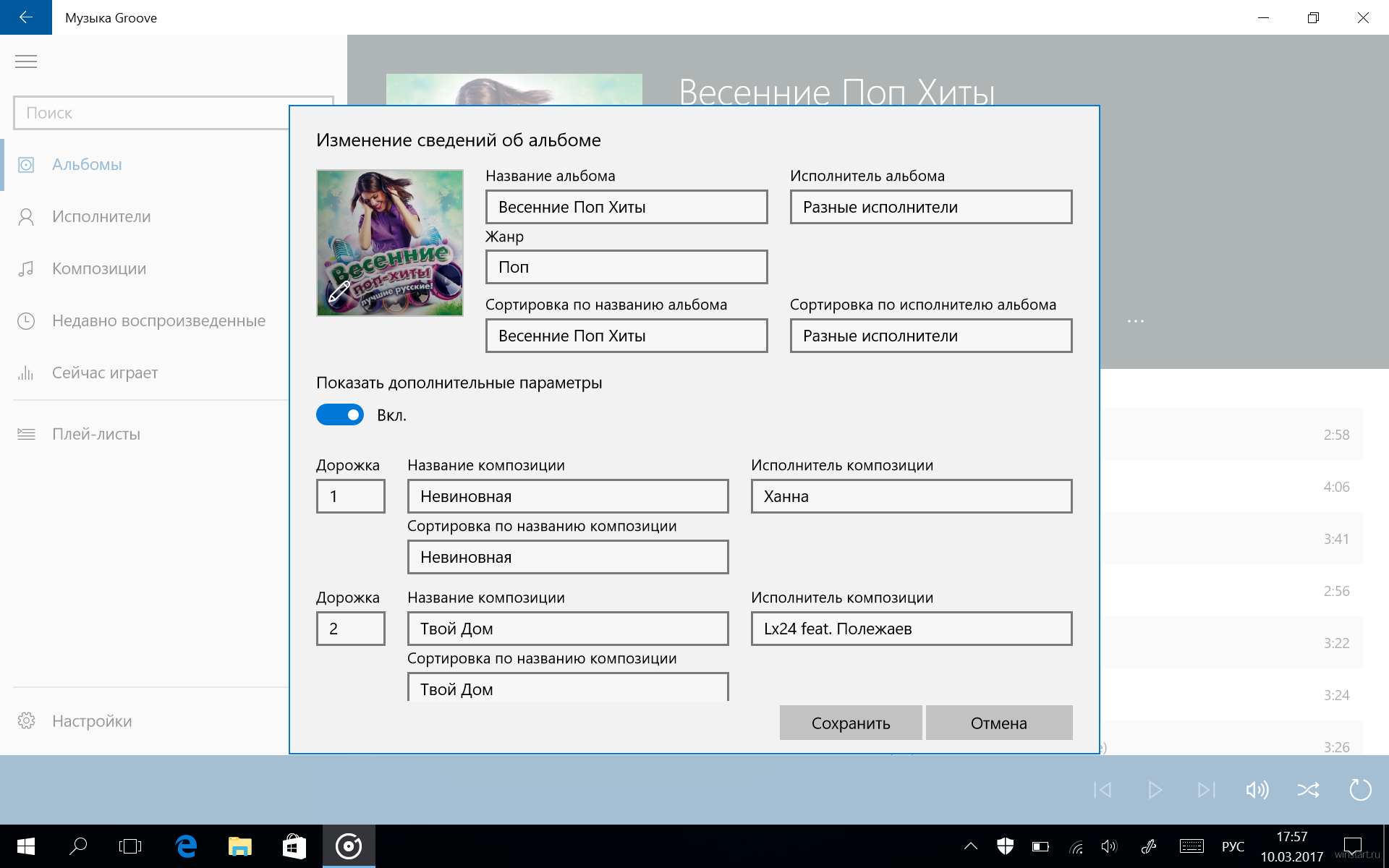Edit album art via pencil icon
This screenshot has width=1389, height=868.
click(x=339, y=291)
